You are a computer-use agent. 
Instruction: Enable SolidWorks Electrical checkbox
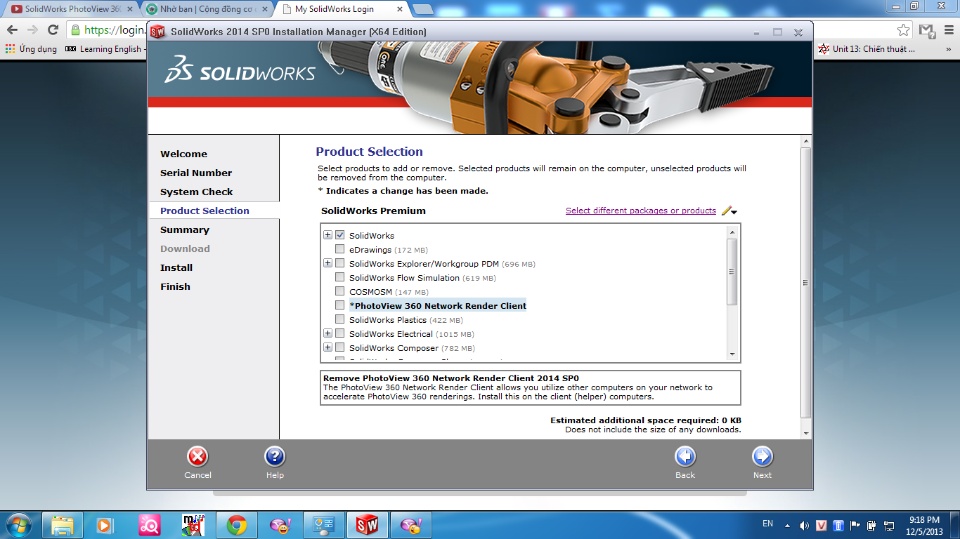click(340, 333)
